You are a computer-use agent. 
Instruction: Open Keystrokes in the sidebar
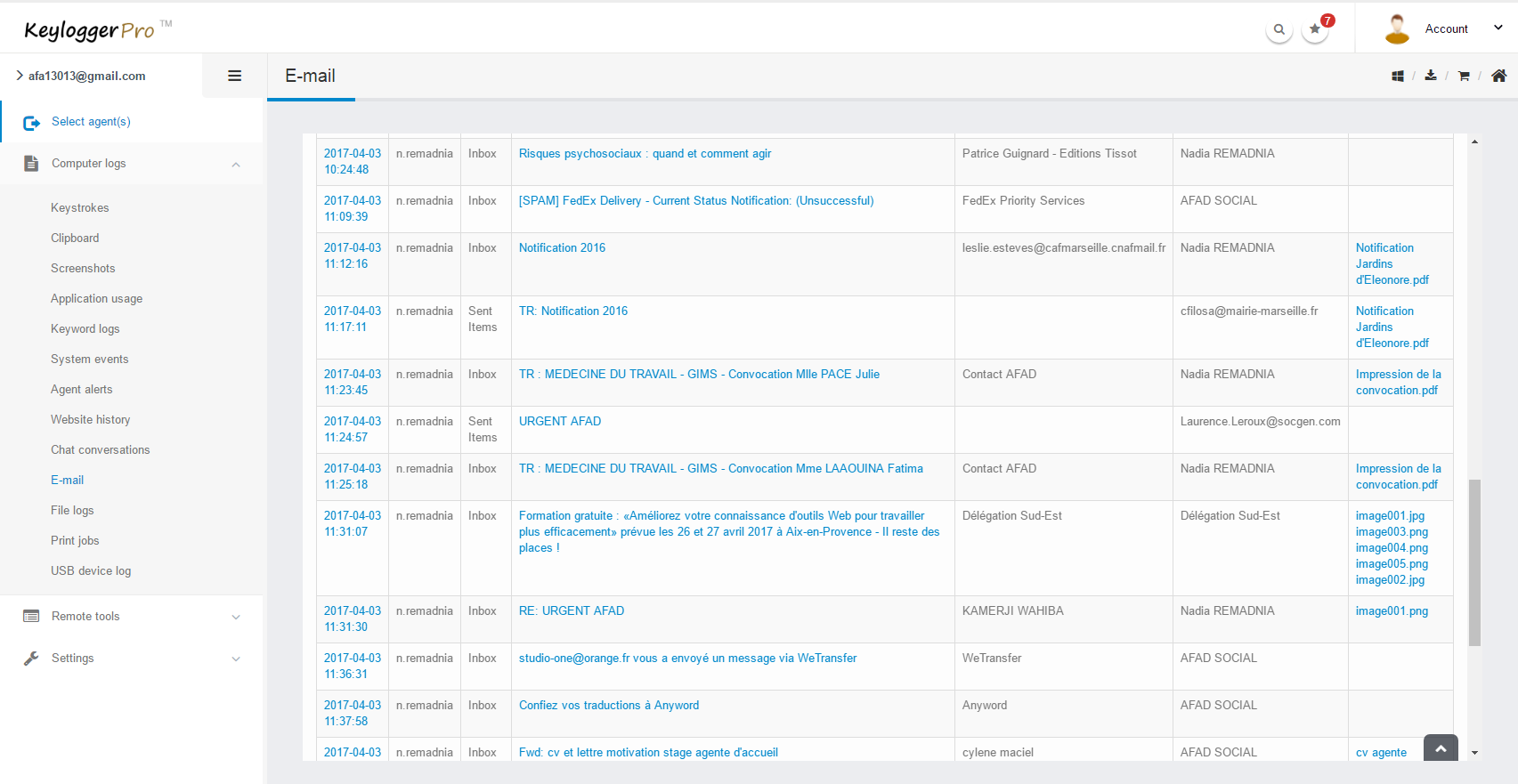click(80, 207)
